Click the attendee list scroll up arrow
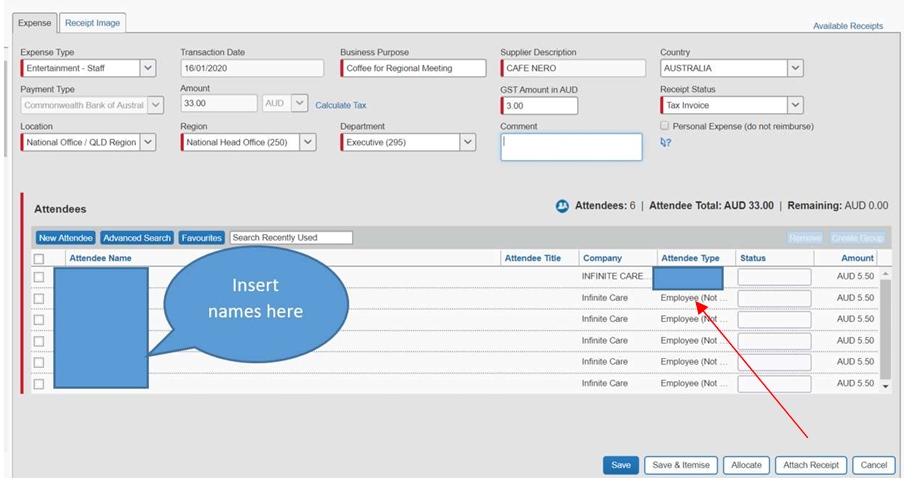905x478 pixels. point(885,274)
